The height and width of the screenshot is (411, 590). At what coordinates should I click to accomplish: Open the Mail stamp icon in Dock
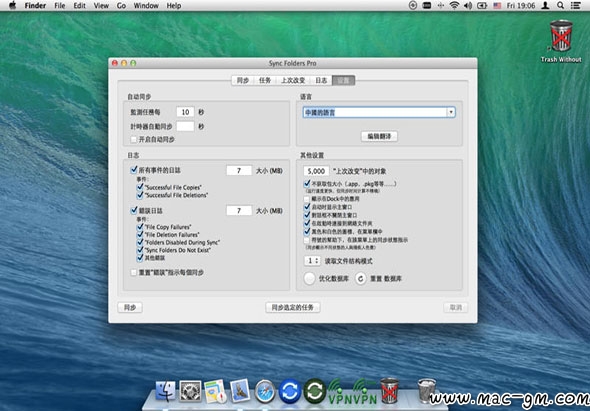(x=240, y=391)
